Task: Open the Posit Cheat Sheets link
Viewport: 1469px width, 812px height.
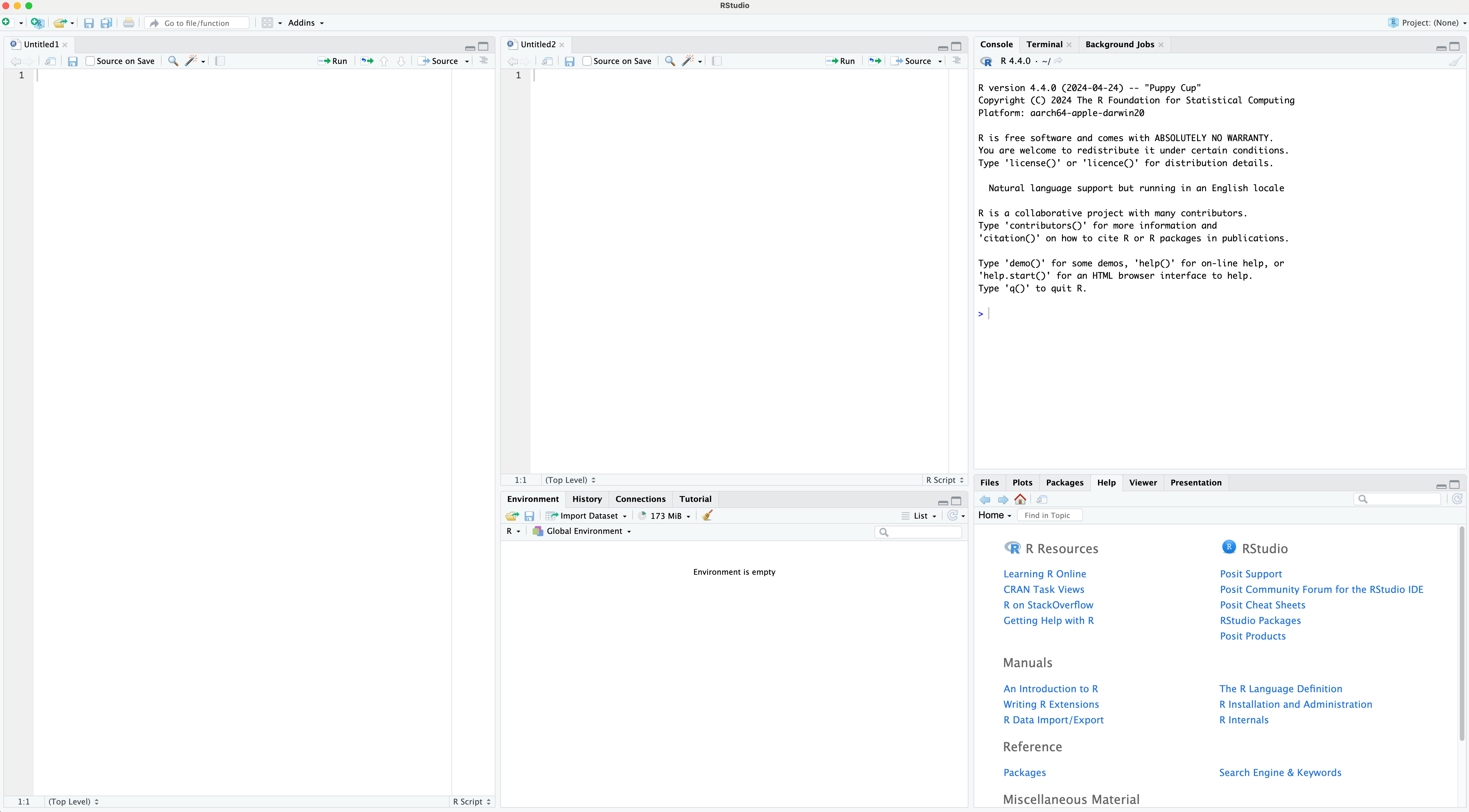Action: pos(1262,605)
